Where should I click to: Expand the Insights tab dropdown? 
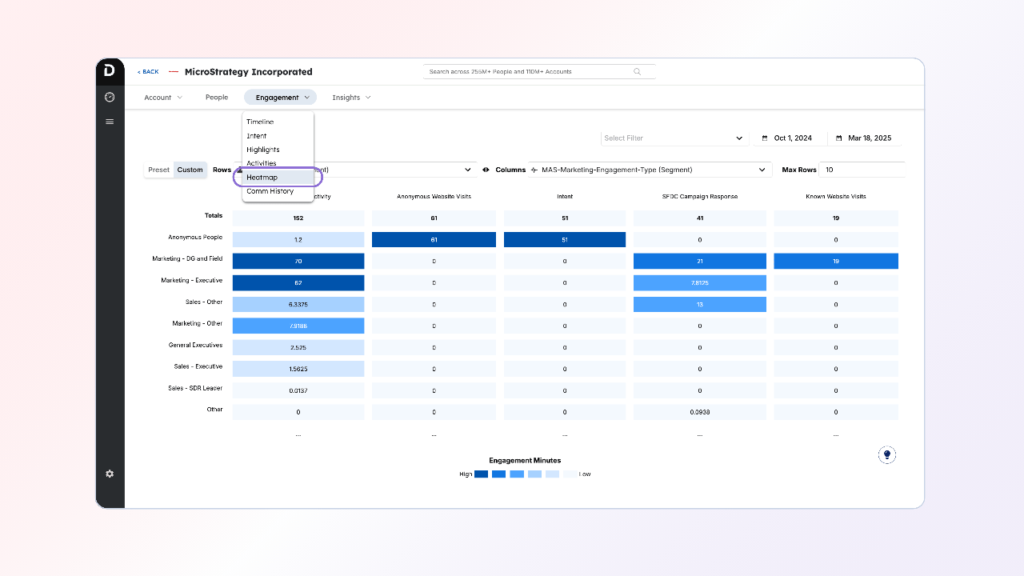pos(351,97)
